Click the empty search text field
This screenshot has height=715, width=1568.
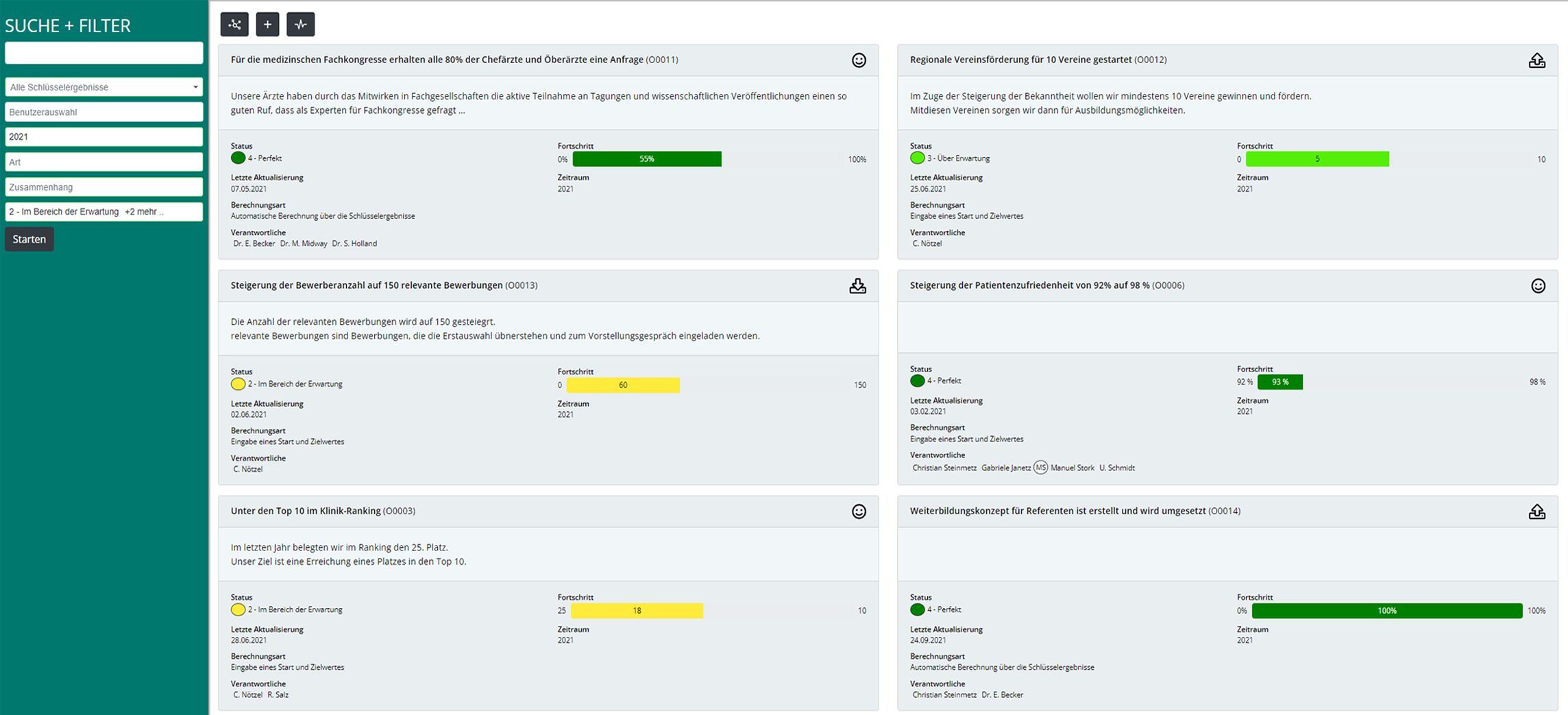click(x=104, y=53)
